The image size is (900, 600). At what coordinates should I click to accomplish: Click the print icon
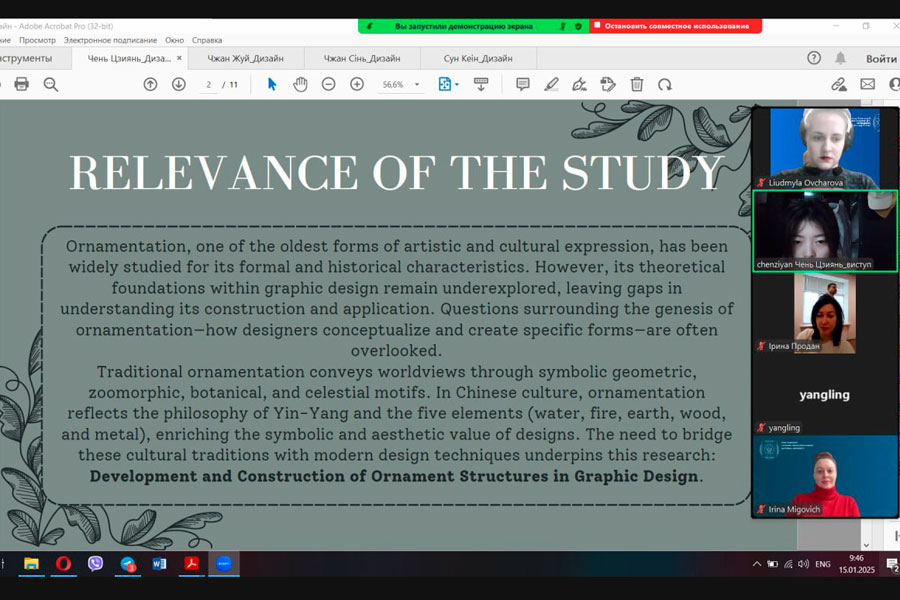(x=21, y=84)
